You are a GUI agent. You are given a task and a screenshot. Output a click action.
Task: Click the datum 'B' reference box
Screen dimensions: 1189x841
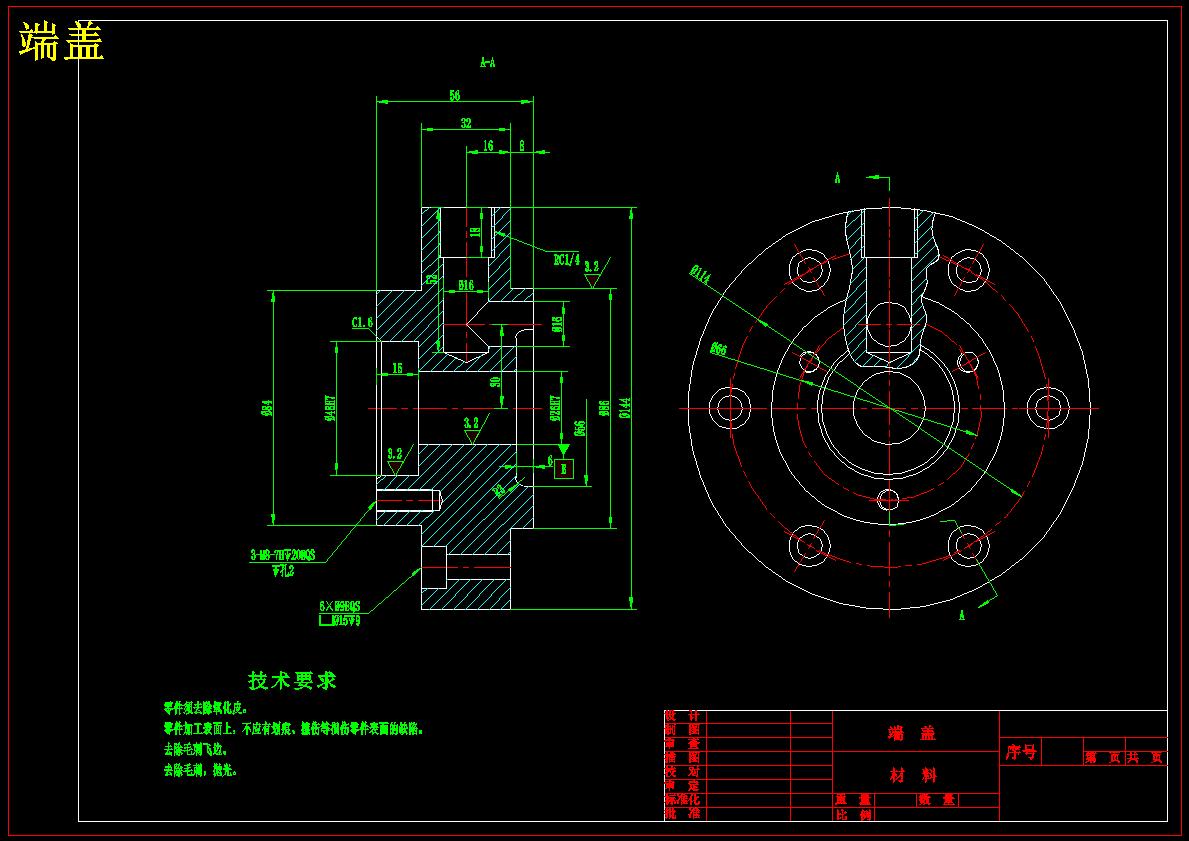563,469
